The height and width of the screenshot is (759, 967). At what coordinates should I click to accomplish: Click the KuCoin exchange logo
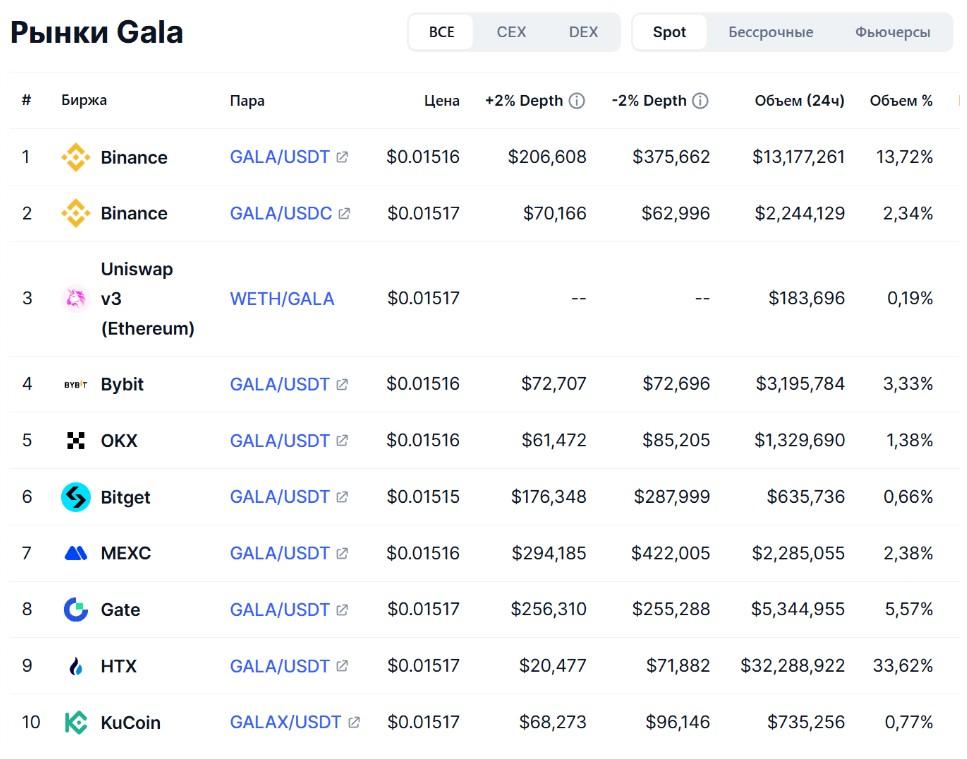[75, 722]
